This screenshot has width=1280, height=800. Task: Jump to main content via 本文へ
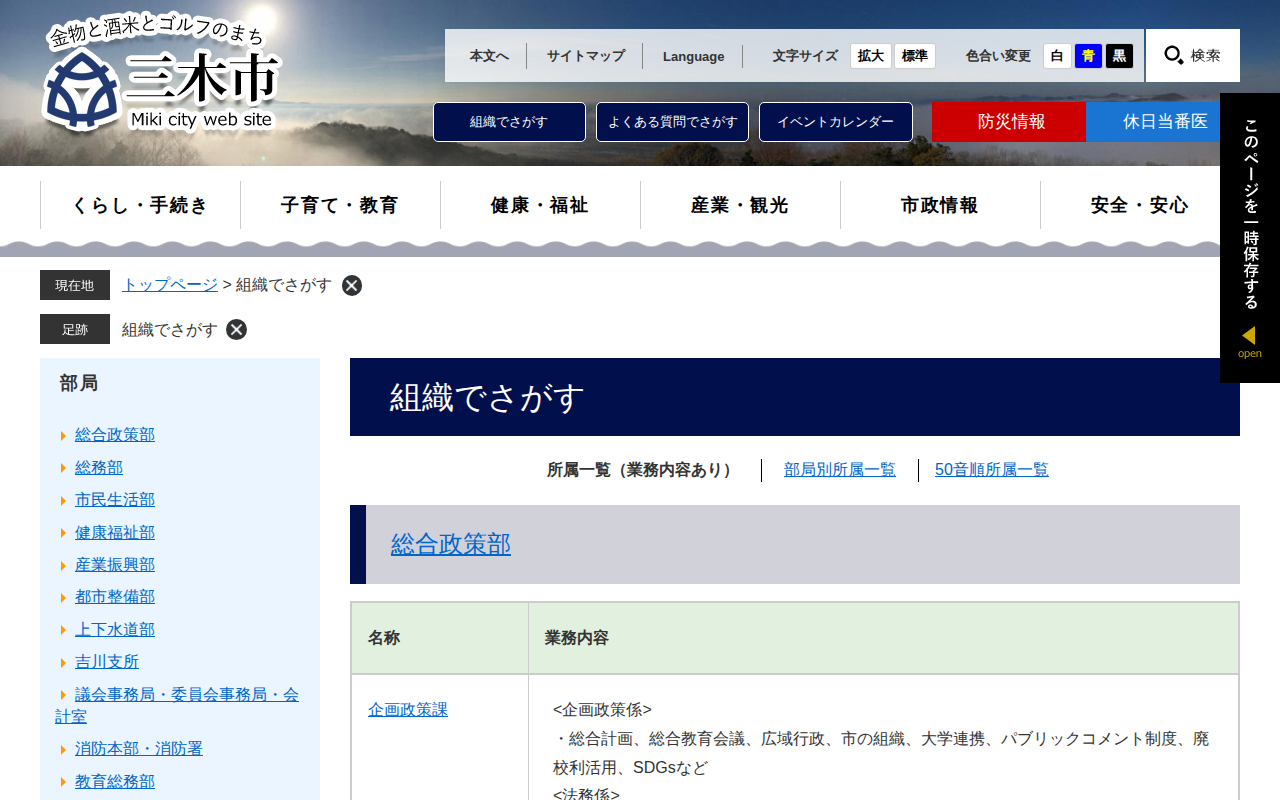pyautogui.click(x=489, y=56)
